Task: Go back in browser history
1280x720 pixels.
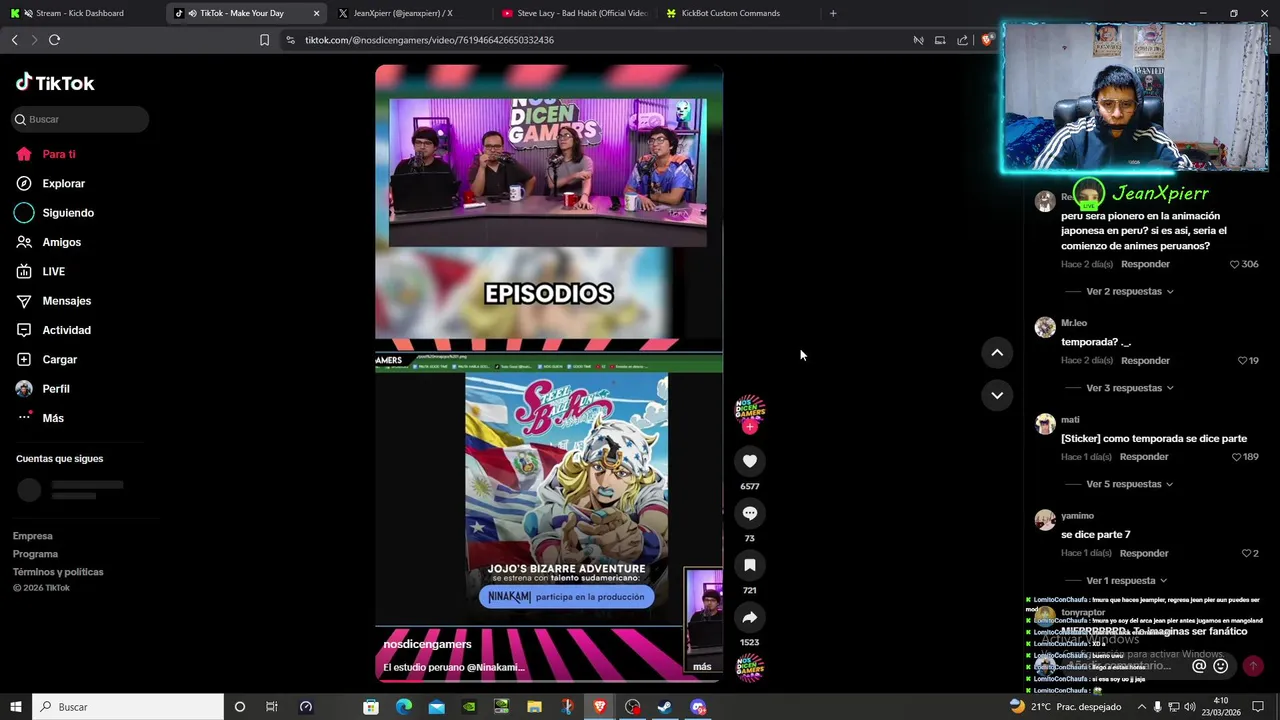Action: (14, 40)
